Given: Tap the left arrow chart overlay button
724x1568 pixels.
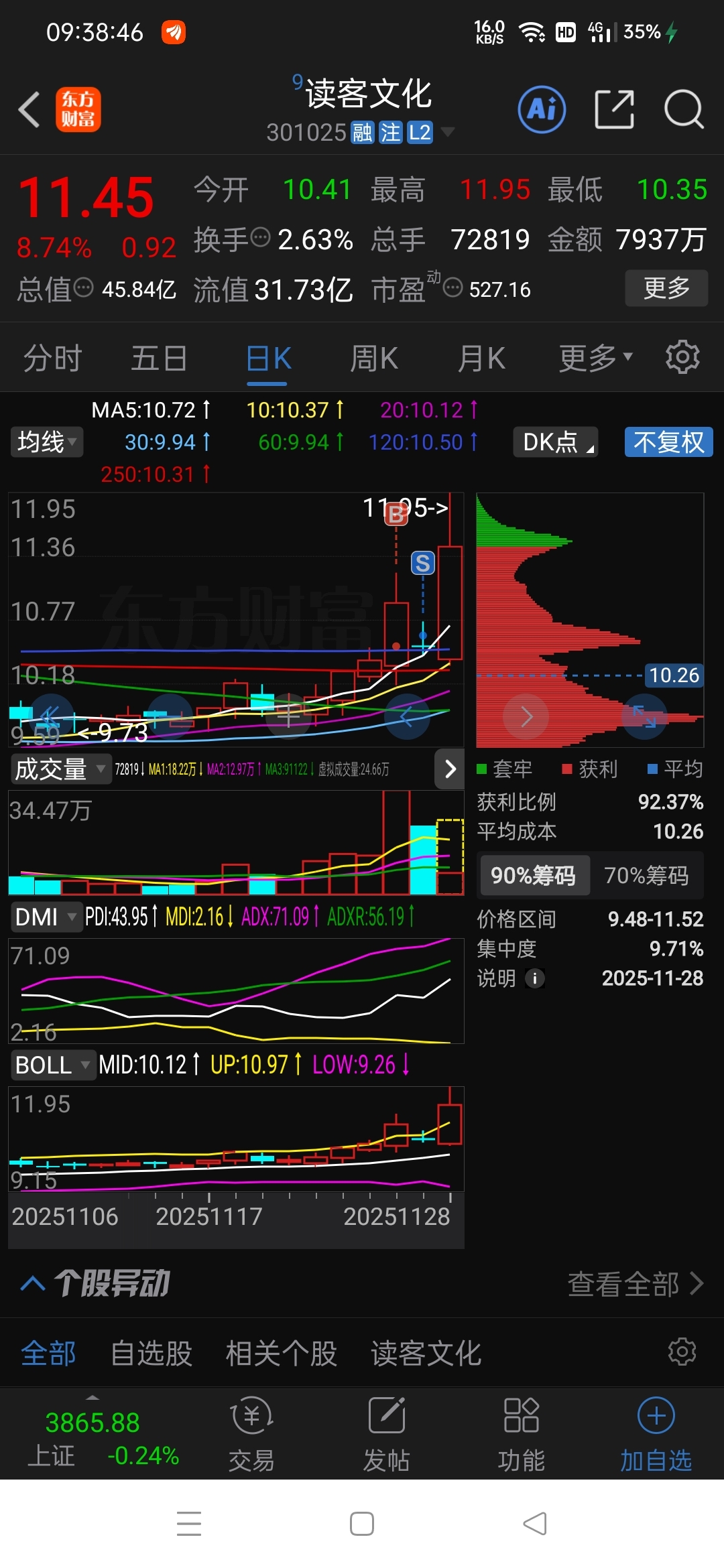Looking at the screenshot, I should click(407, 716).
